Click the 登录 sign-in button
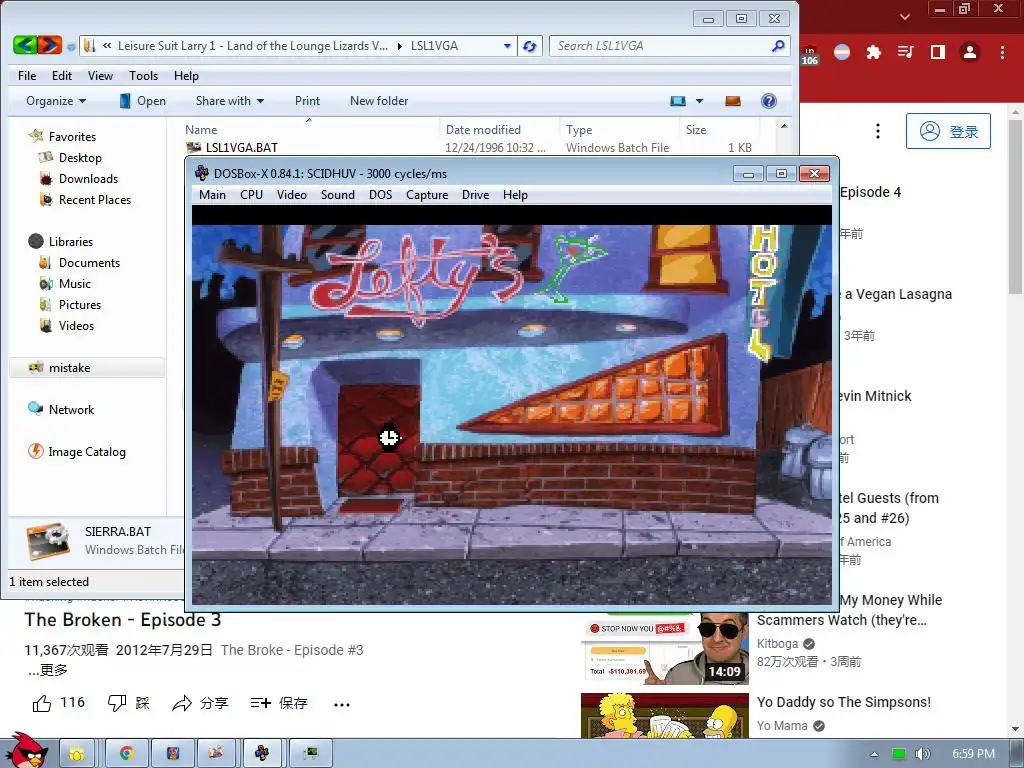 pyautogui.click(x=948, y=131)
